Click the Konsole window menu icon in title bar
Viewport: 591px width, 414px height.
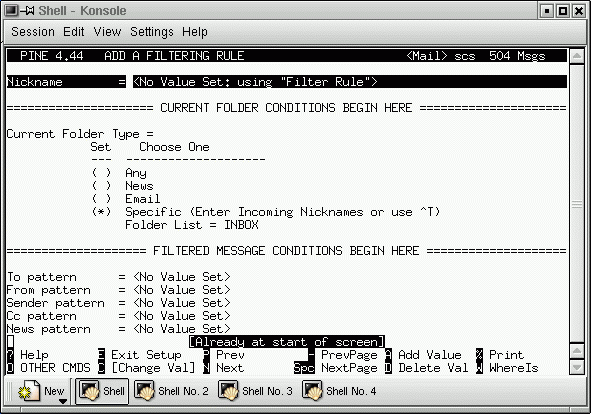[x=11, y=11]
